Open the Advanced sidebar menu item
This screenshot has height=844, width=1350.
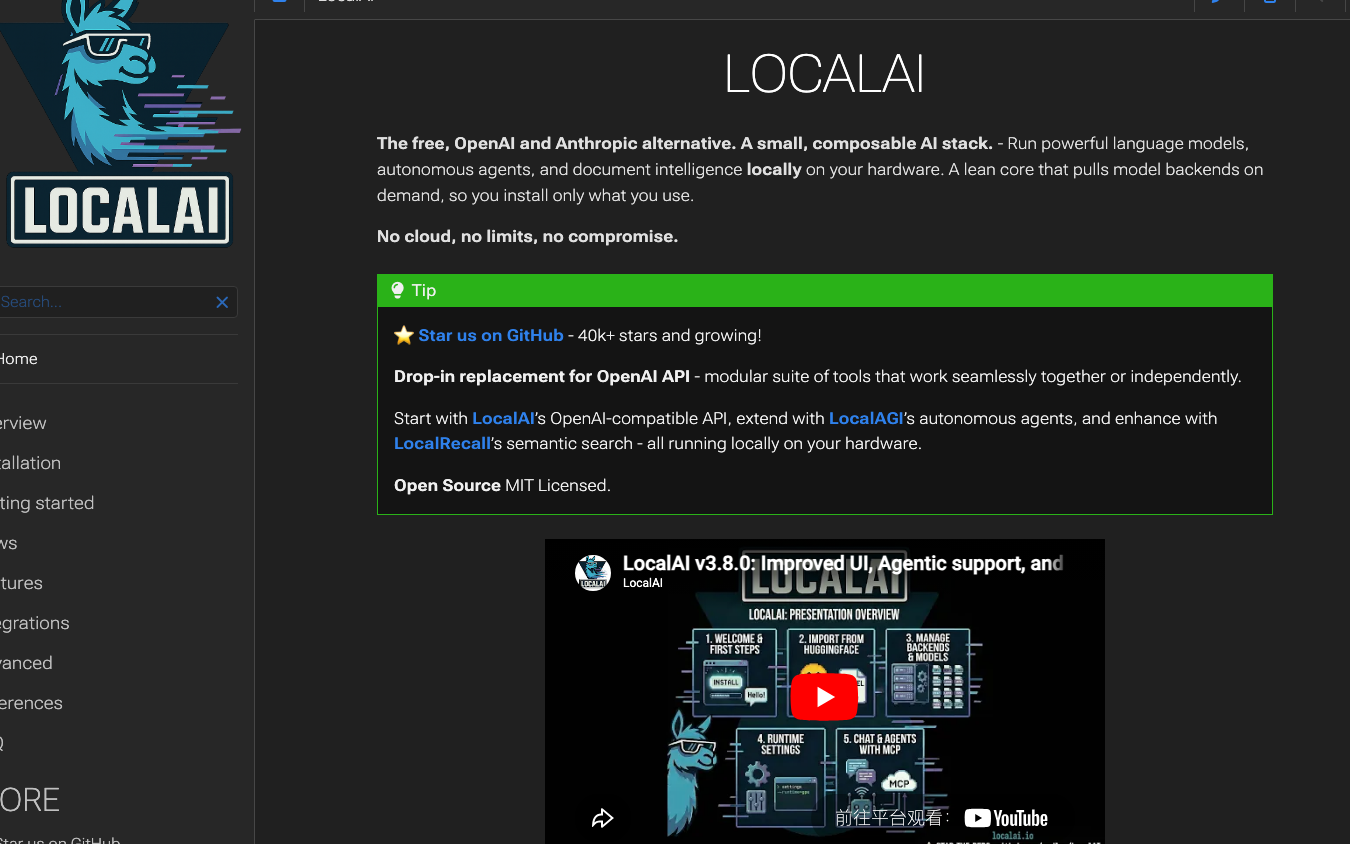[26, 663]
